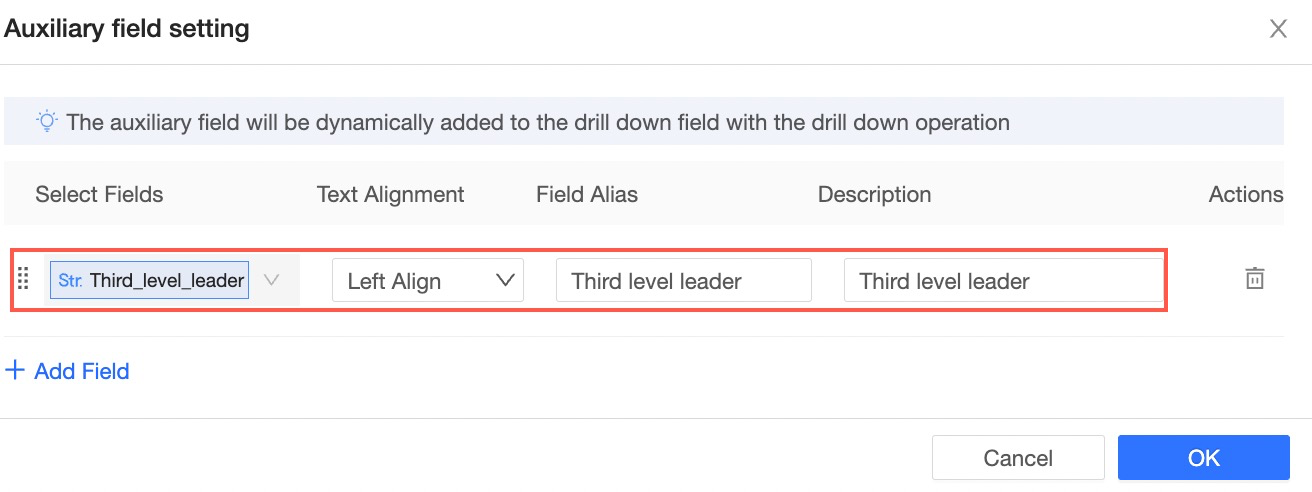1312x492 pixels.
Task: Confirm with the OK button
Action: 1203,458
